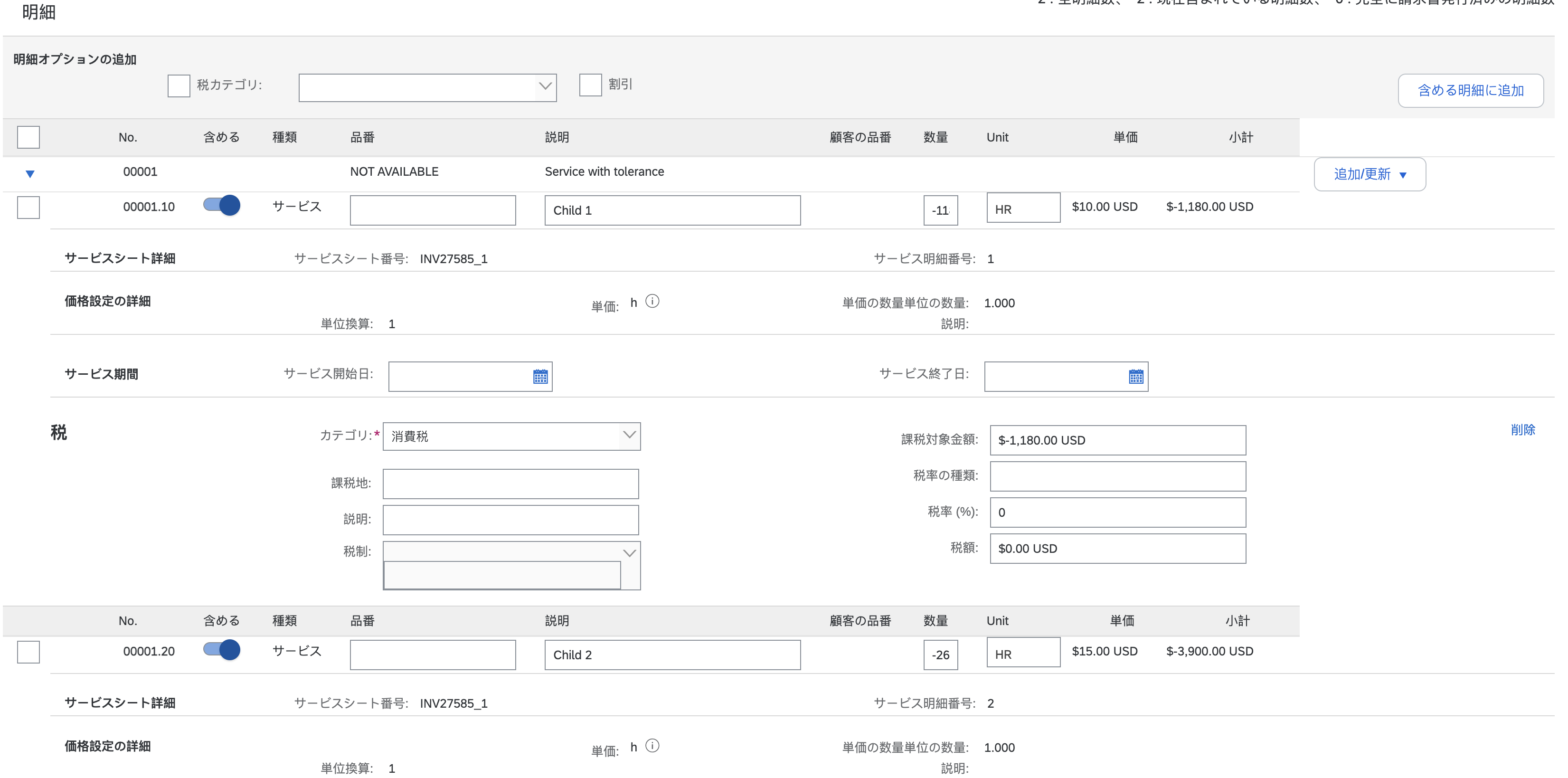The width and height of the screenshot is (1568, 778).
Task: Toggle 含める switch for line 00001.20
Action: pyautogui.click(x=222, y=650)
